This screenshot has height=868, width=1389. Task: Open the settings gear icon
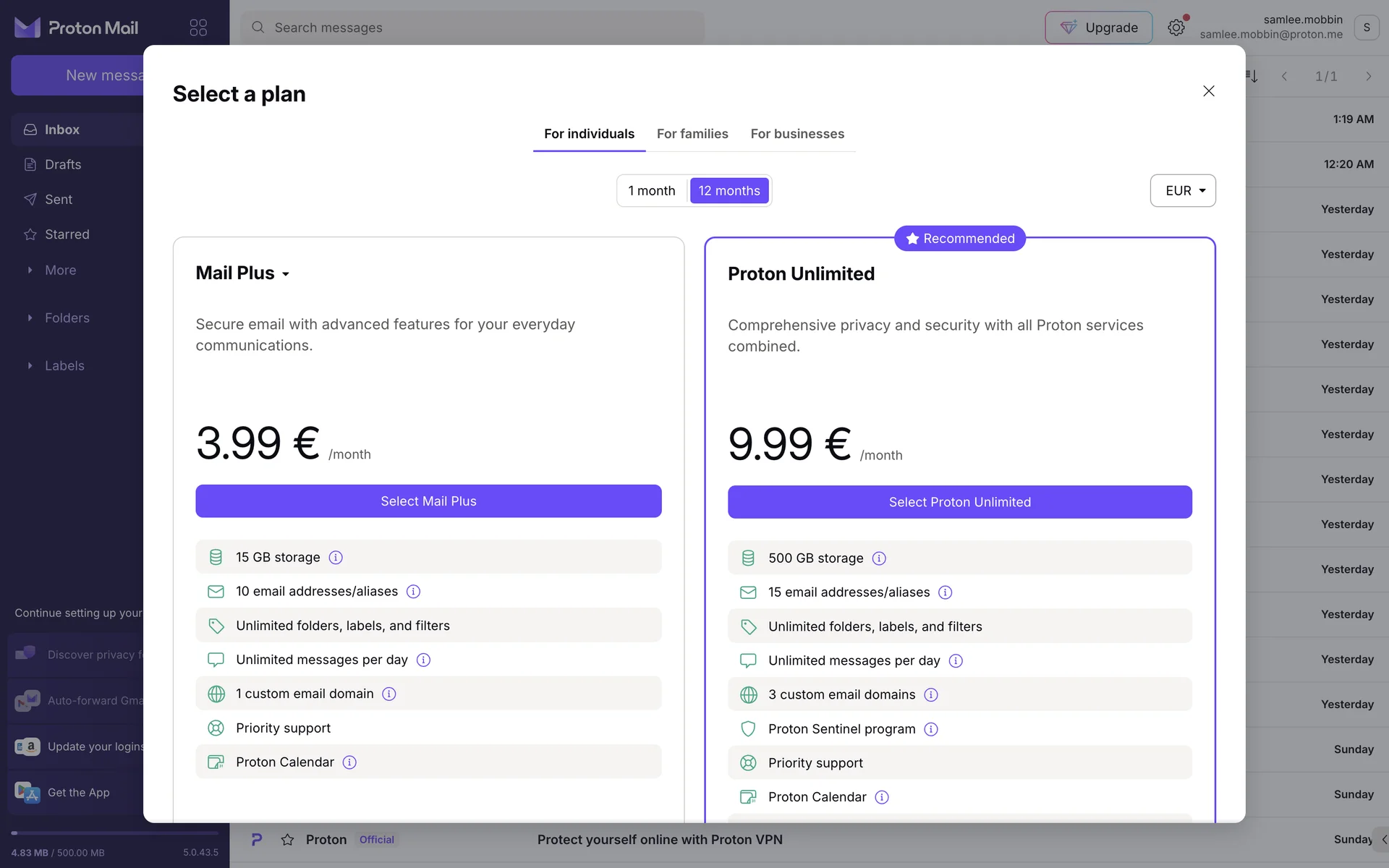[1176, 27]
